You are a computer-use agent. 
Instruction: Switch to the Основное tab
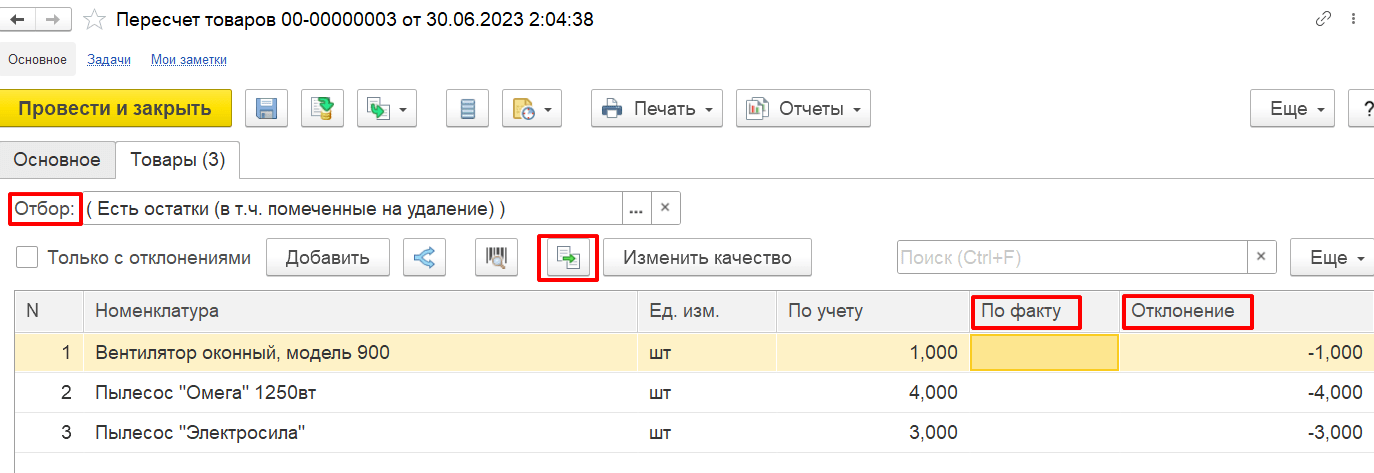pos(57,160)
